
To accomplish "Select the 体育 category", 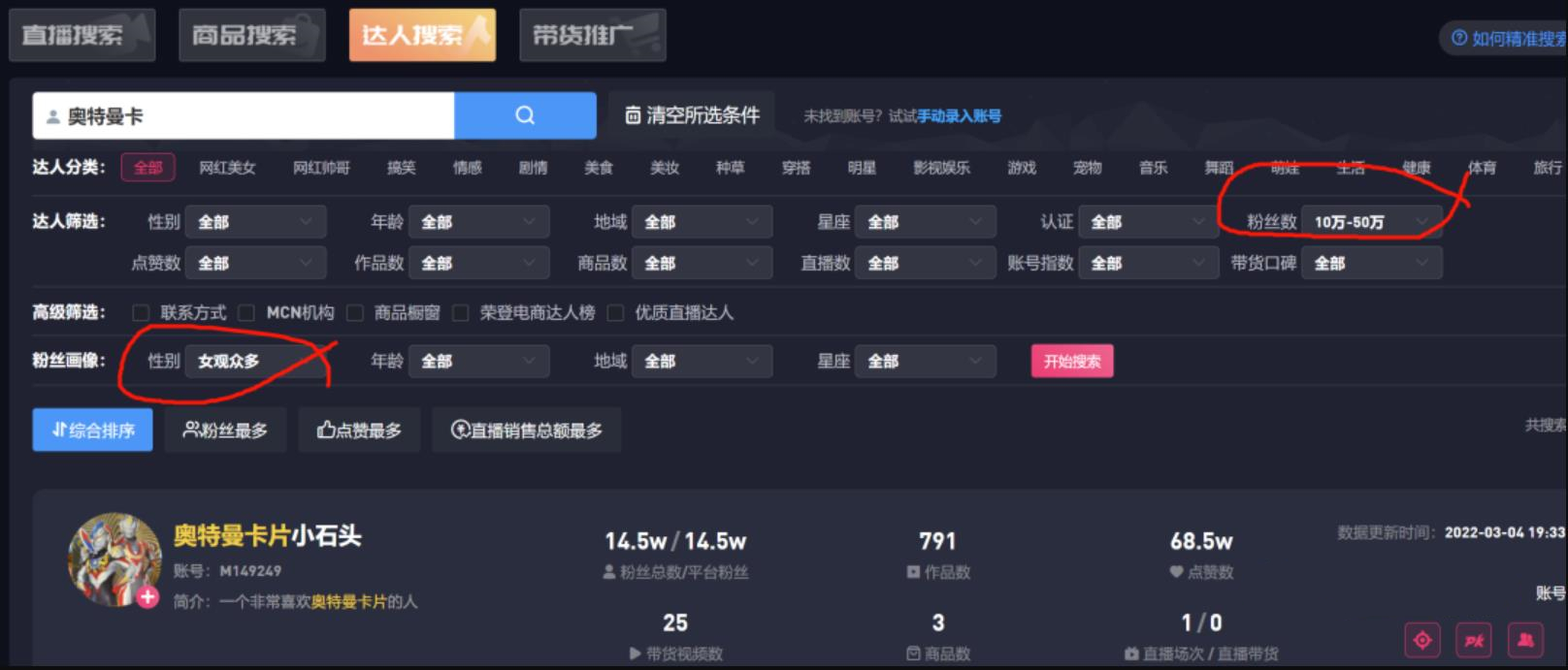I will [x=1482, y=168].
